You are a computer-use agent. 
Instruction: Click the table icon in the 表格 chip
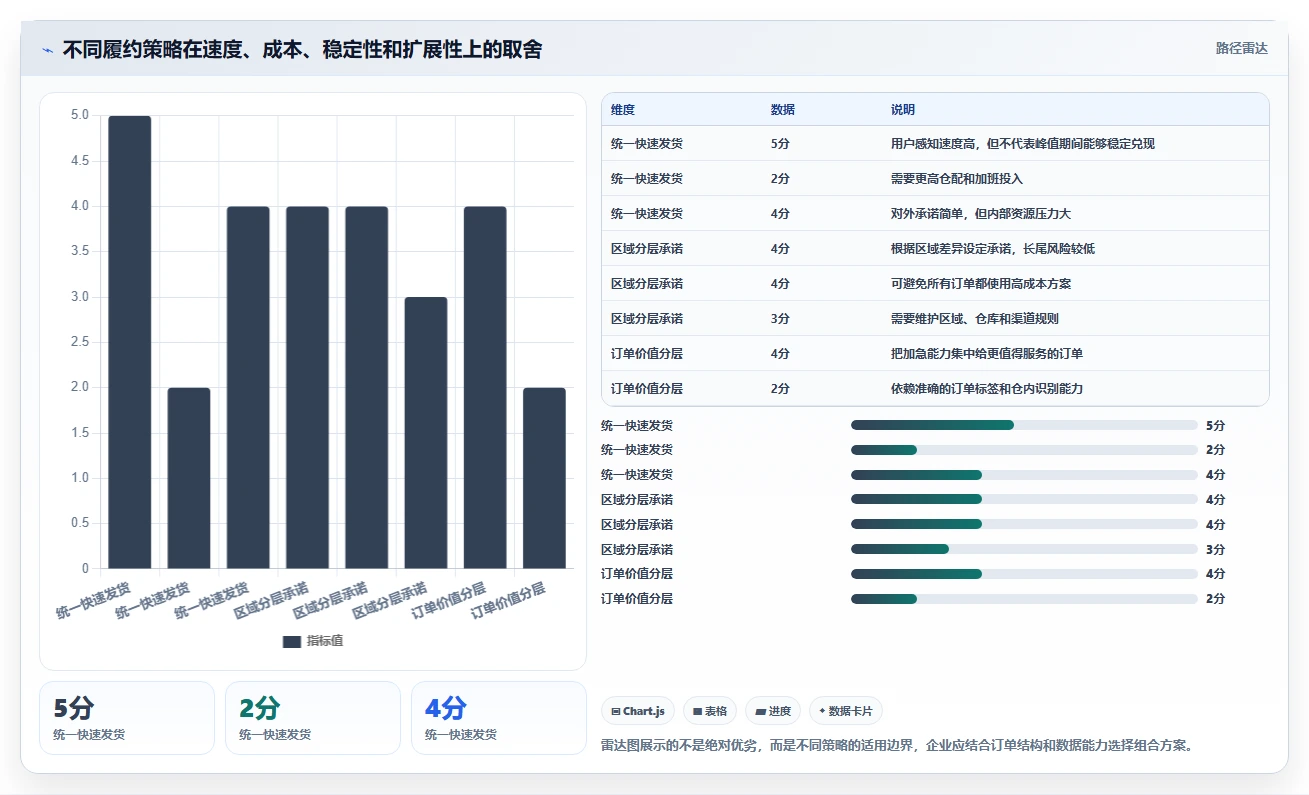click(697, 712)
